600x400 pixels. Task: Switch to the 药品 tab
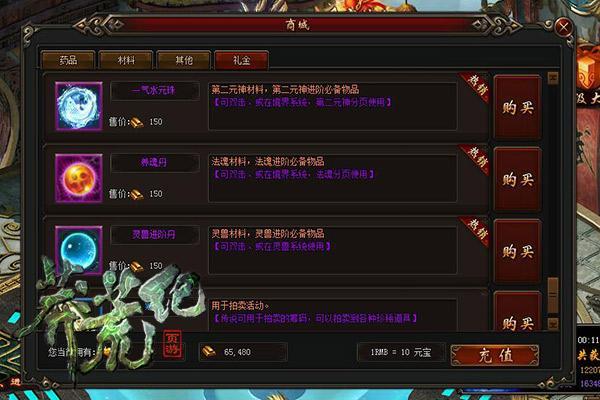[68, 60]
